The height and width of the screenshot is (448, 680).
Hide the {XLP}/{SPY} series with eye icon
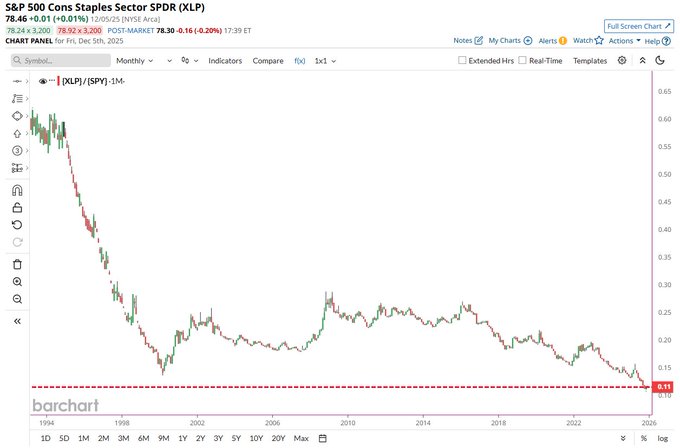click(42, 81)
